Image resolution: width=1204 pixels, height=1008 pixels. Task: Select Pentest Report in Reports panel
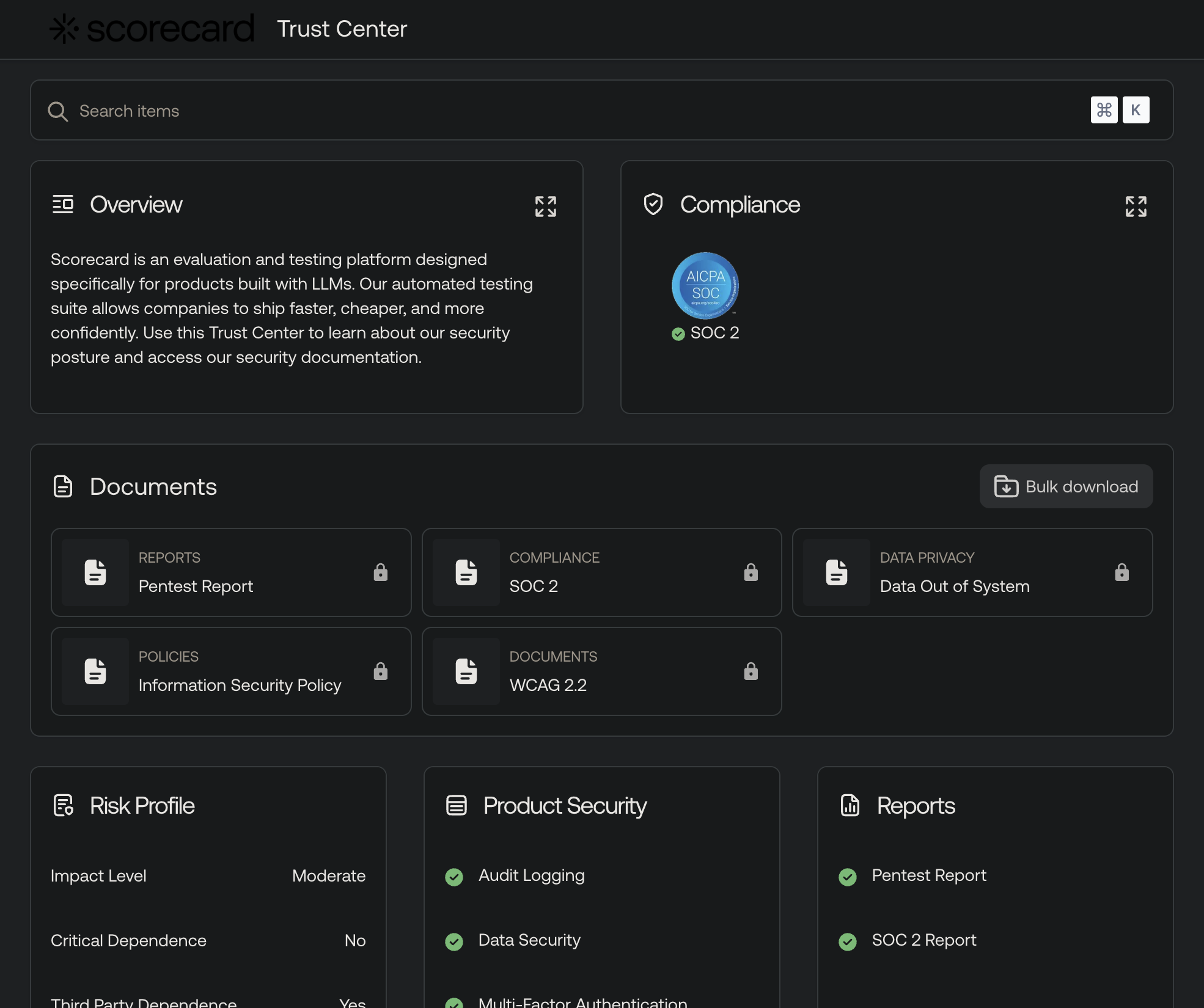coord(929,875)
